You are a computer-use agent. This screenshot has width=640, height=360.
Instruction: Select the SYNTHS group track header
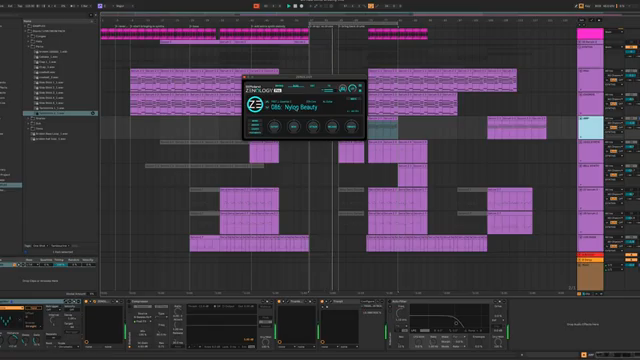point(590,56)
